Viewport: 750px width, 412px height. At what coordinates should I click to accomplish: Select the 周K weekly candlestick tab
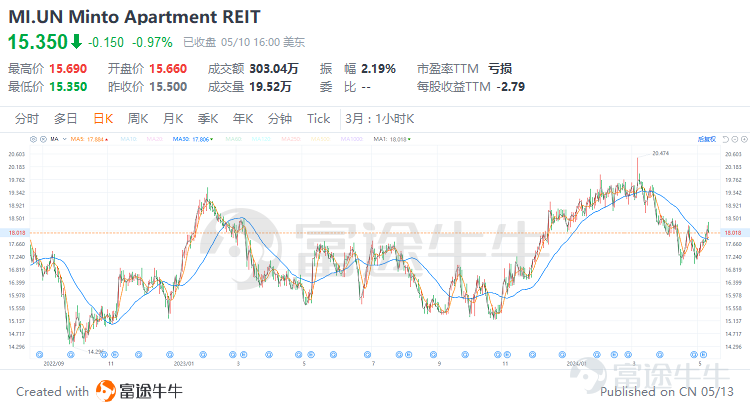tap(138, 119)
